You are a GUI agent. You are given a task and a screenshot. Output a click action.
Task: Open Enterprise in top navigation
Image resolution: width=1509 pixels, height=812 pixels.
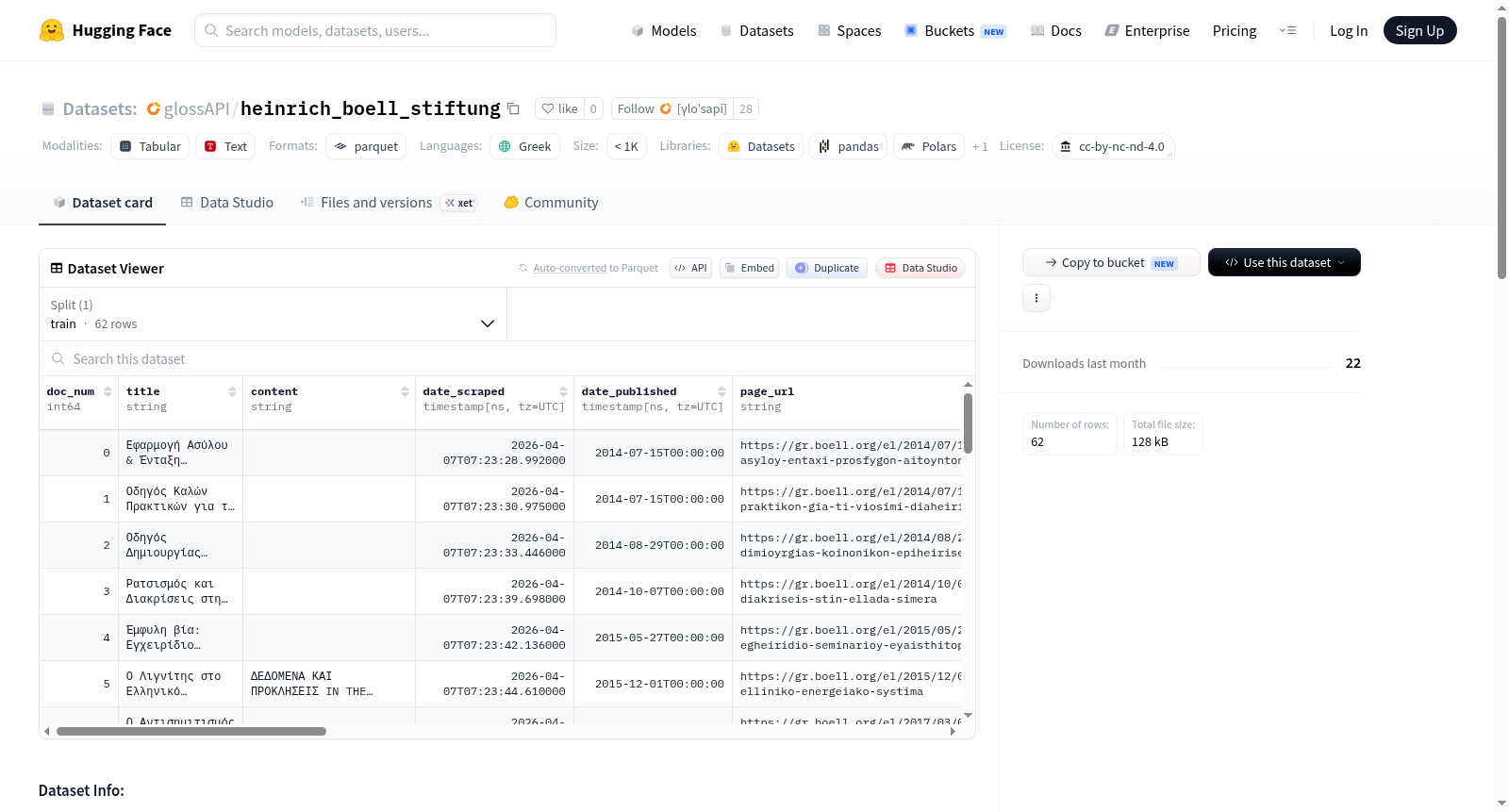click(x=1147, y=30)
